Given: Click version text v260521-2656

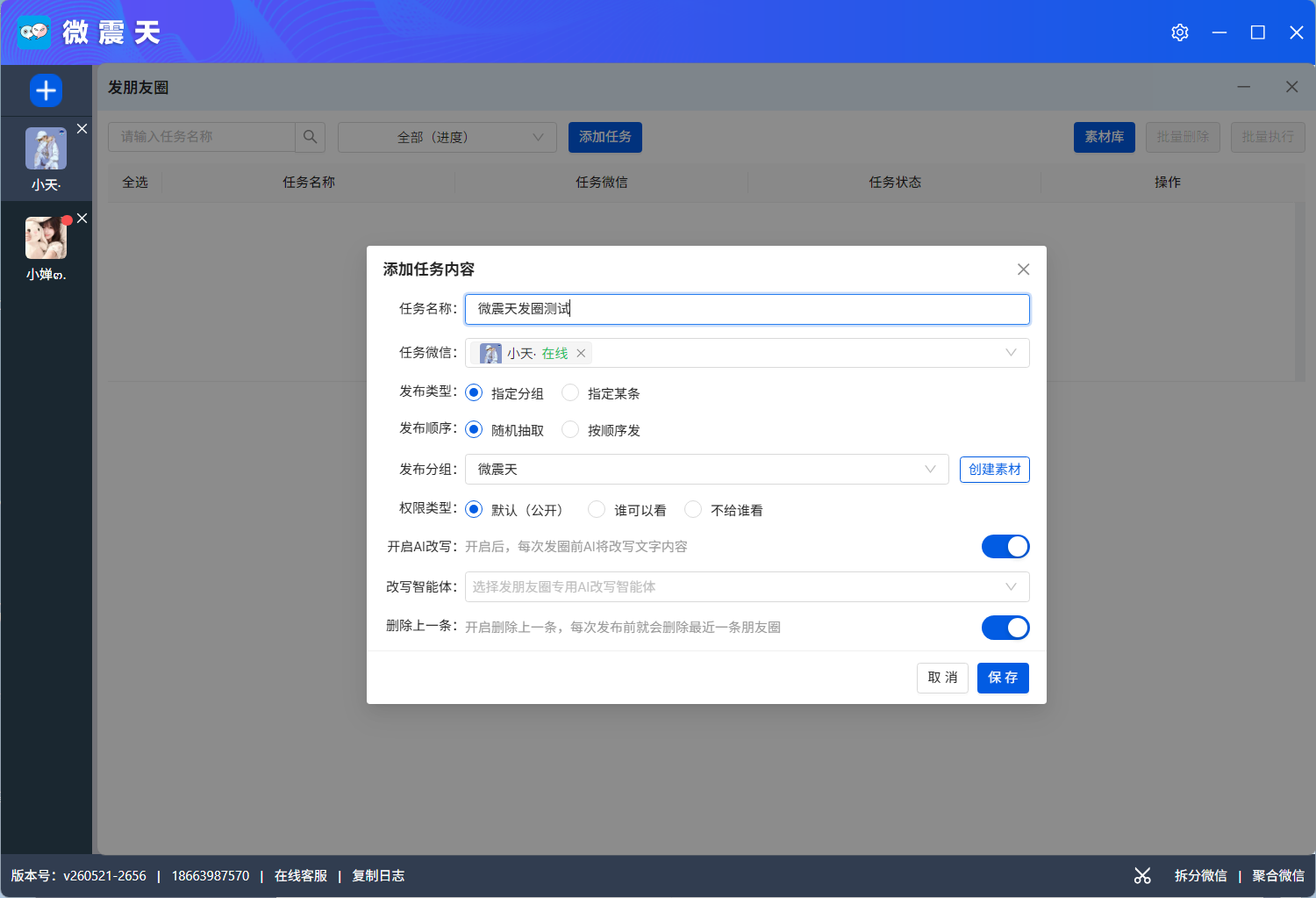Looking at the screenshot, I should click(104, 875).
